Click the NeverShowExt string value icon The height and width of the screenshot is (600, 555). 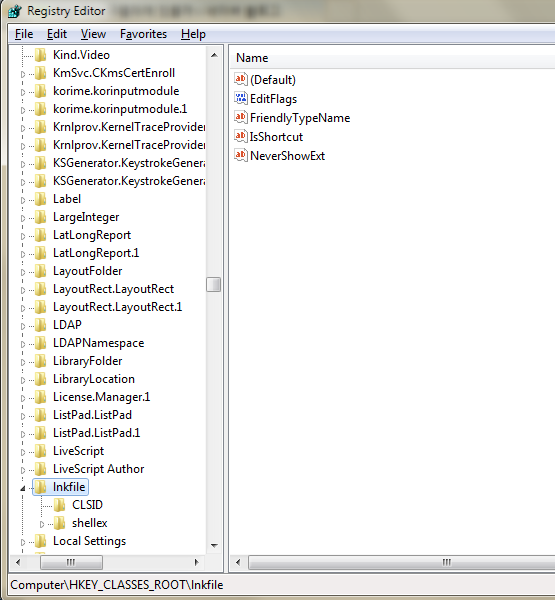(241, 155)
